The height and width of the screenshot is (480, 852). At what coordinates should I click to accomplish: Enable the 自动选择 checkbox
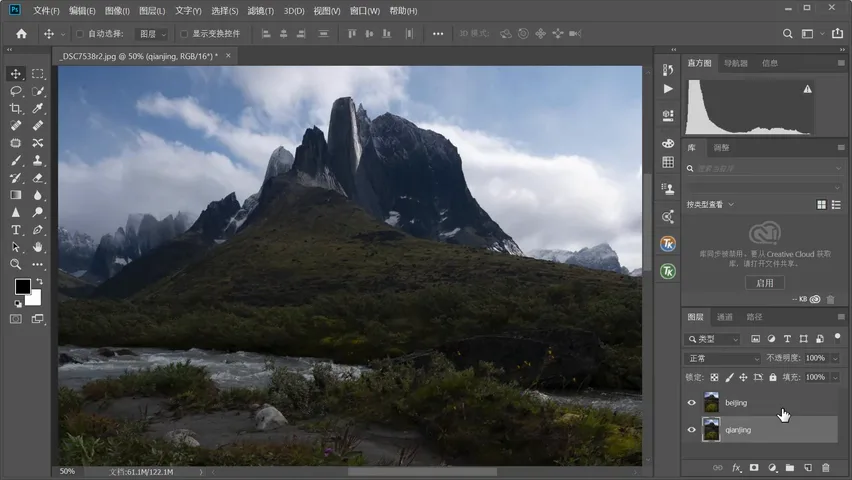pos(80,34)
